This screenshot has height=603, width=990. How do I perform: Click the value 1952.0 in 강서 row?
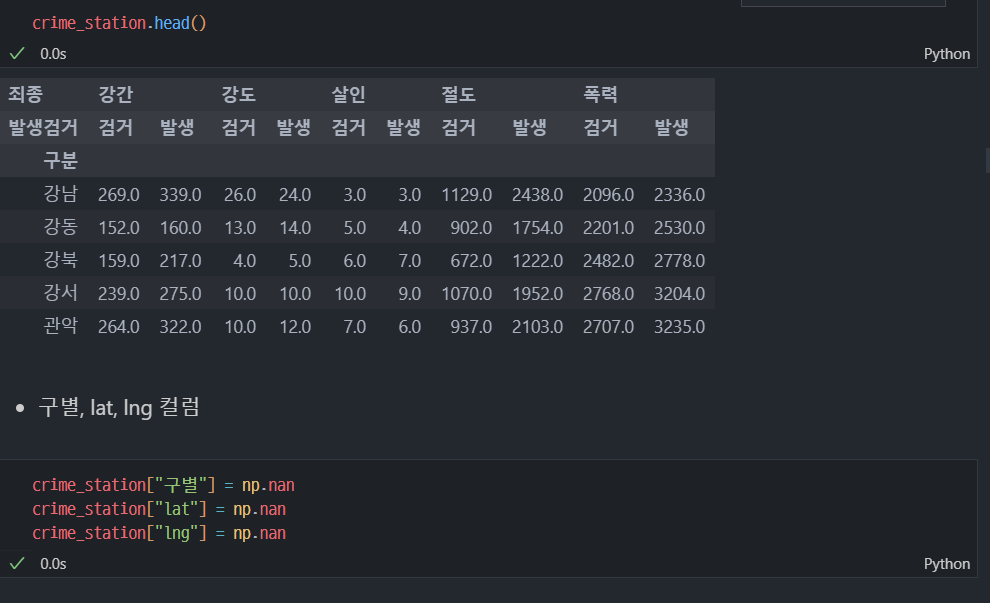click(537, 294)
